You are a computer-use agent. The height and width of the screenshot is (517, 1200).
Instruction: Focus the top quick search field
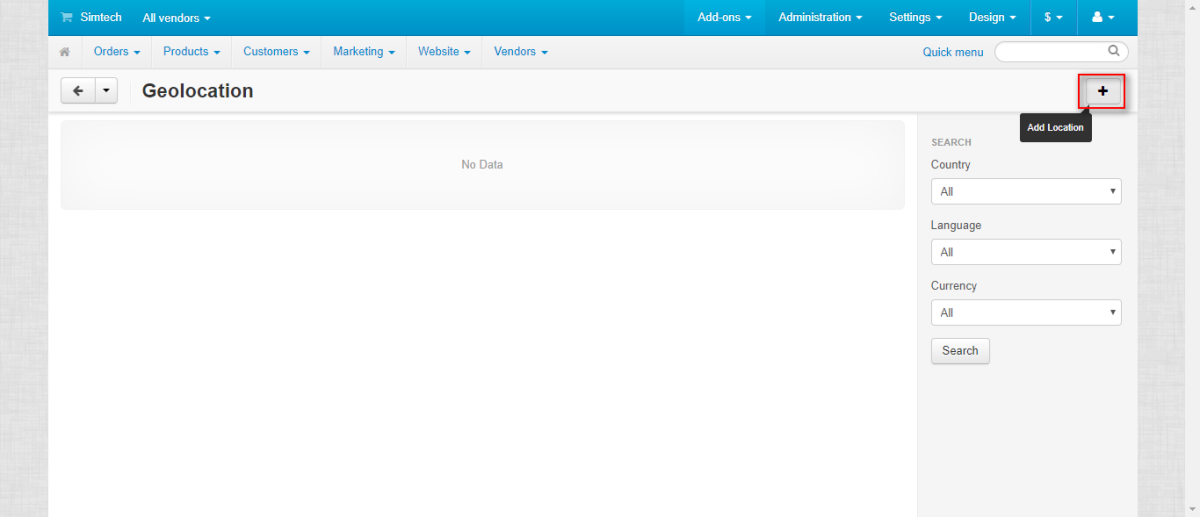(1061, 52)
